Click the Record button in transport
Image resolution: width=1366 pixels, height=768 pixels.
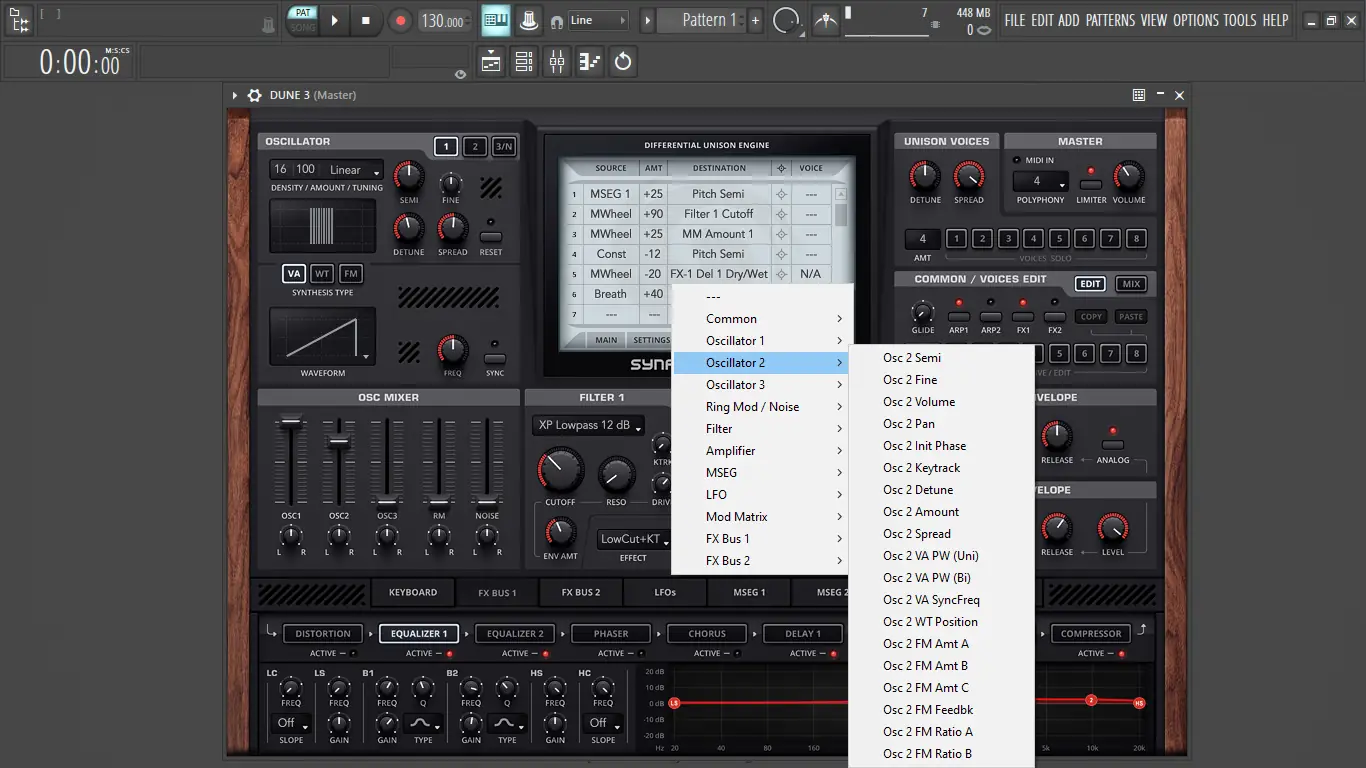(400, 20)
